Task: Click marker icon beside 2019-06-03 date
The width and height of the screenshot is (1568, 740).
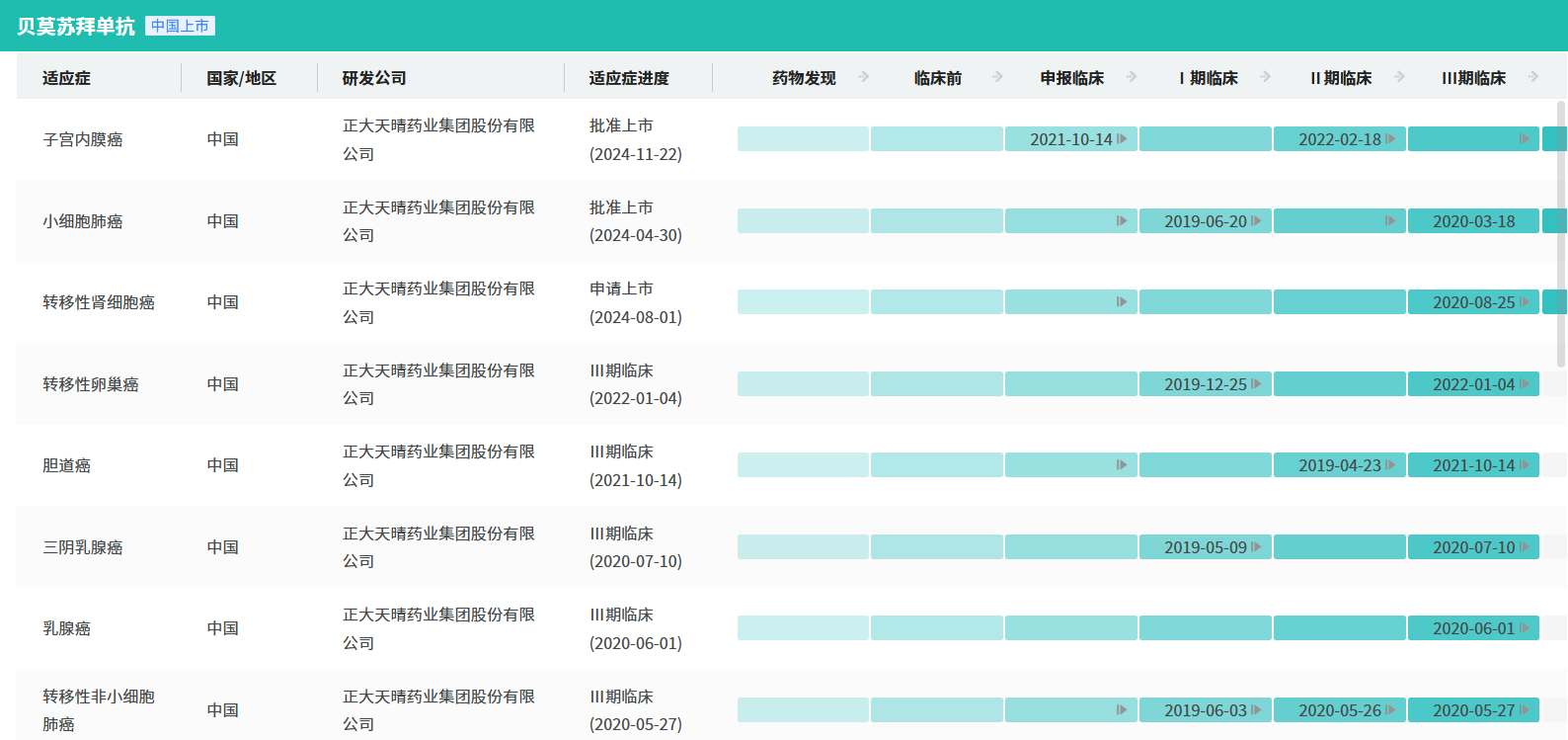Action: coord(1256,710)
